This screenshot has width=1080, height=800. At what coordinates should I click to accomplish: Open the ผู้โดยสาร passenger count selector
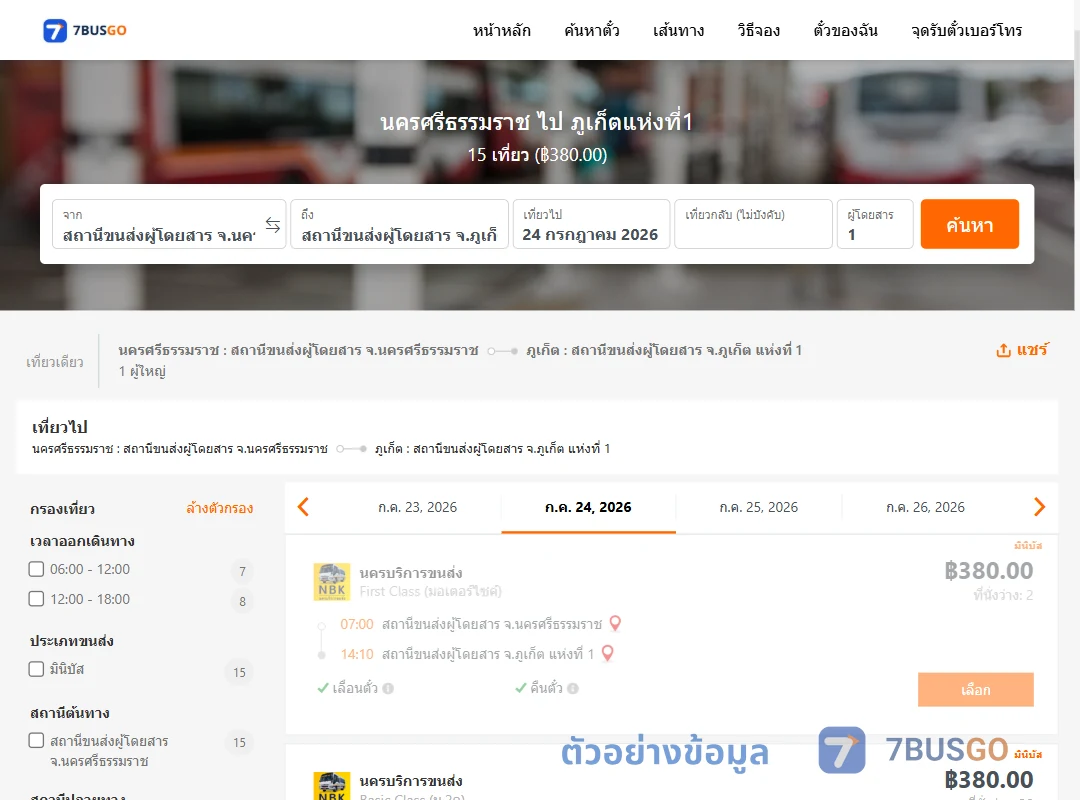875,225
